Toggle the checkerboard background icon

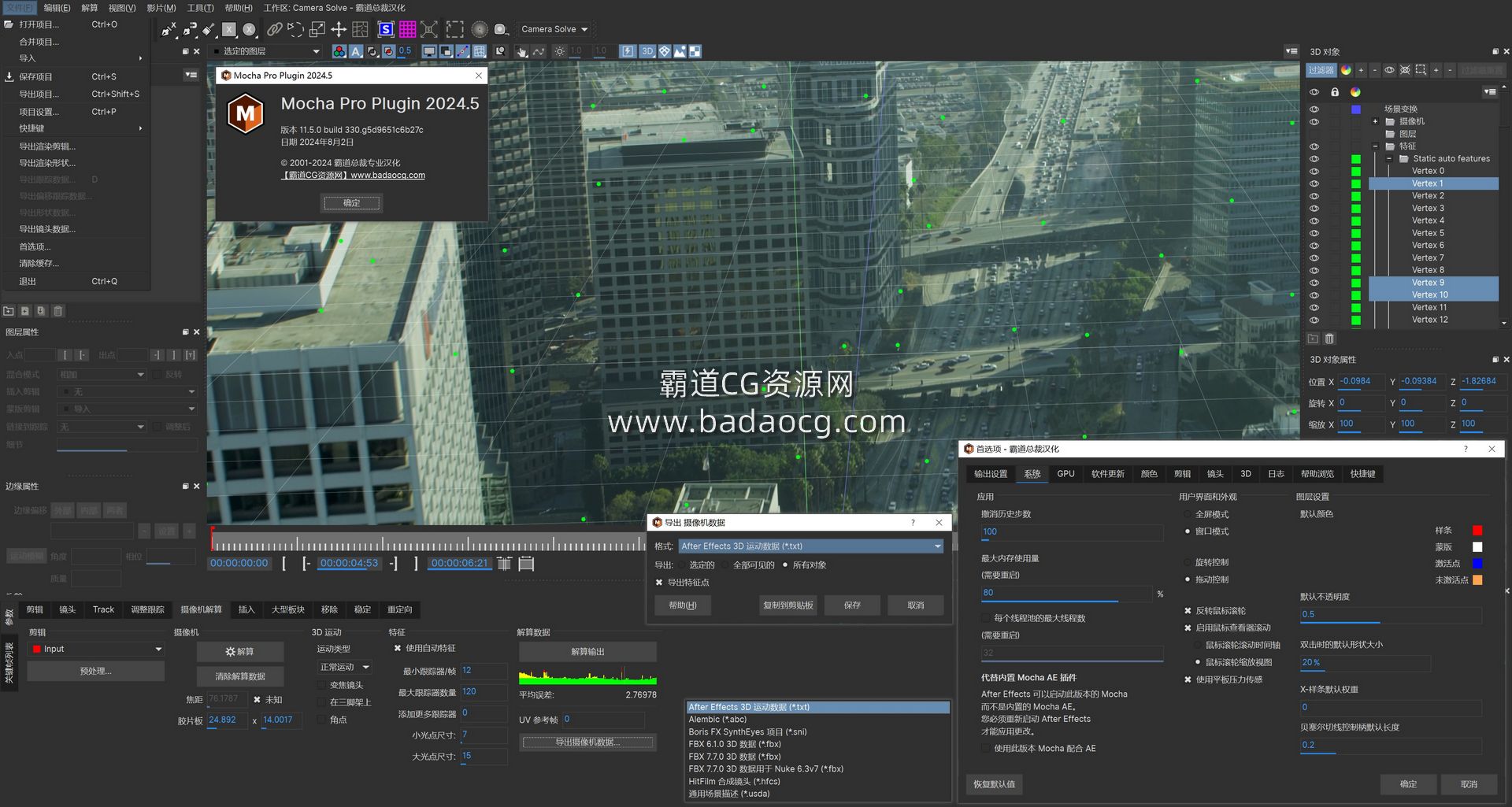pos(695,51)
